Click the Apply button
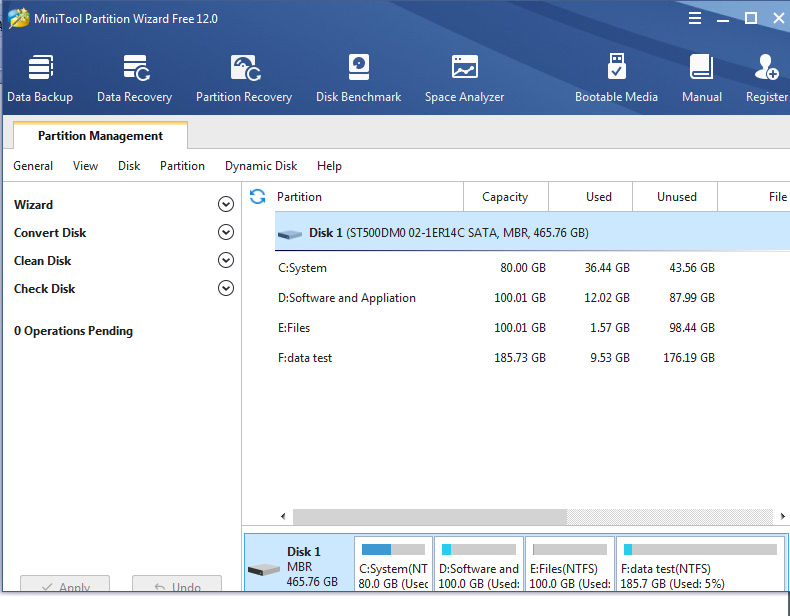790x616 pixels. click(x=65, y=584)
